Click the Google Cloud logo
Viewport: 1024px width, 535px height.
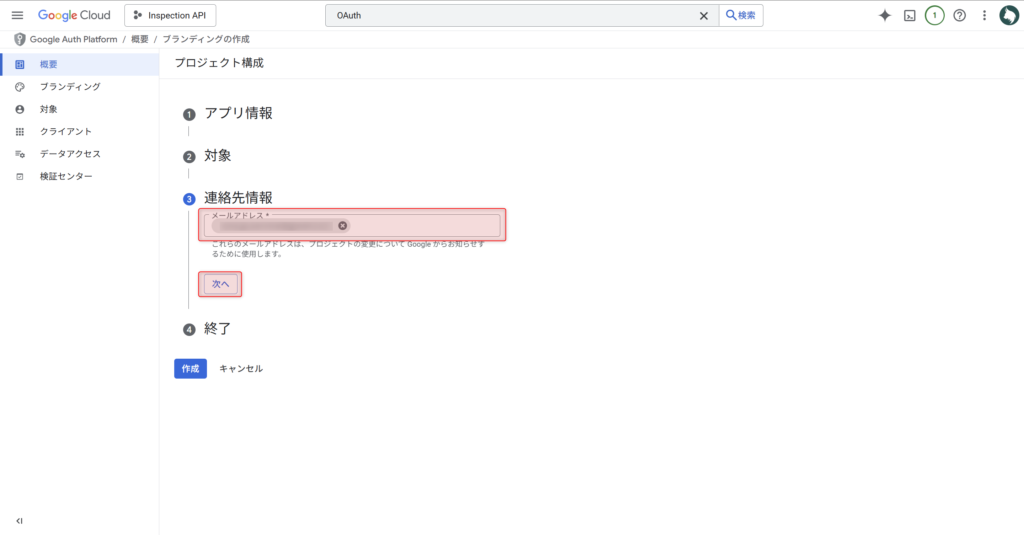(74, 15)
